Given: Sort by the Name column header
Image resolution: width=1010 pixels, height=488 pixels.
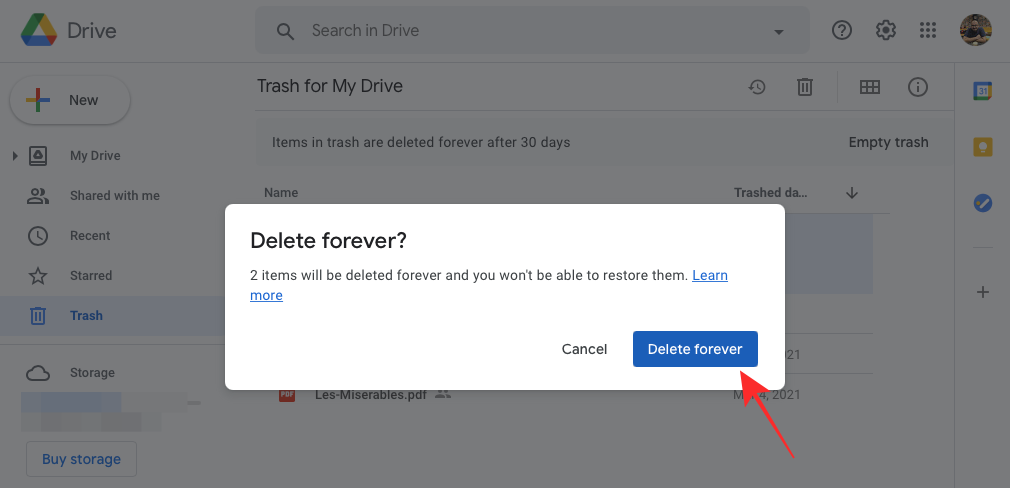Looking at the screenshot, I should pos(281,192).
